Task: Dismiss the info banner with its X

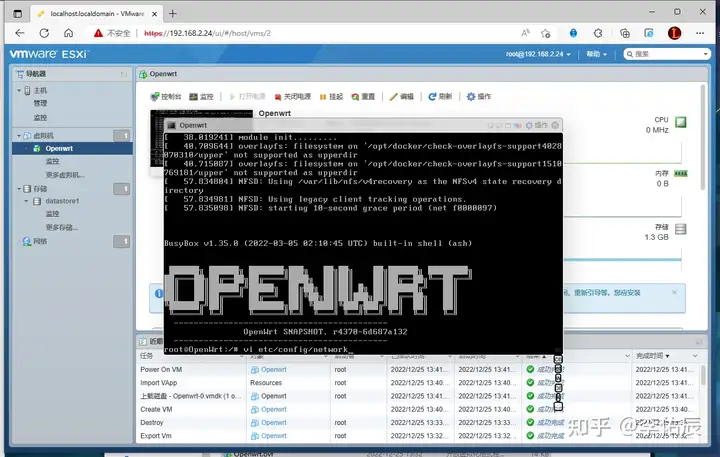Action: click(x=674, y=293)
